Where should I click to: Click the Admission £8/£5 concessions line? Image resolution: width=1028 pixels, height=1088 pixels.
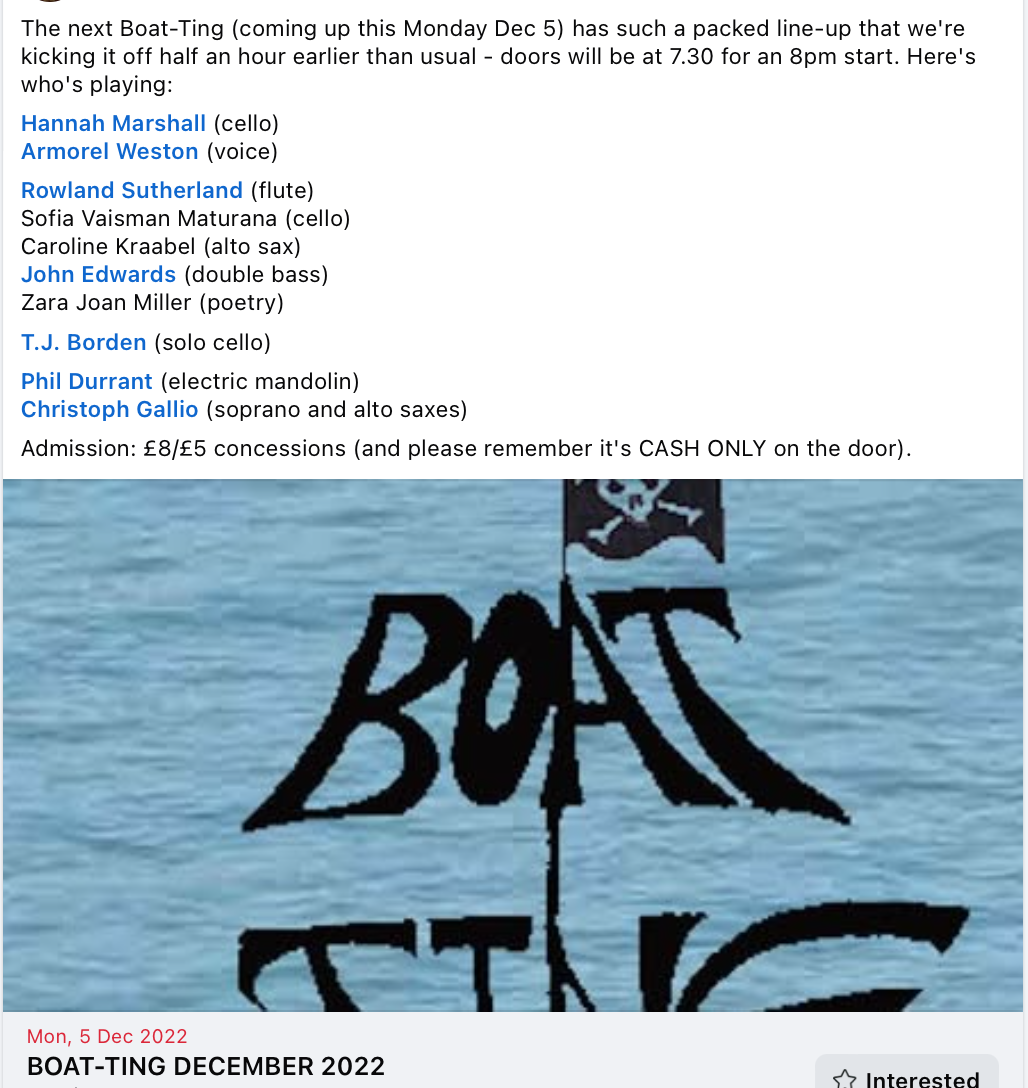point(466,449)
